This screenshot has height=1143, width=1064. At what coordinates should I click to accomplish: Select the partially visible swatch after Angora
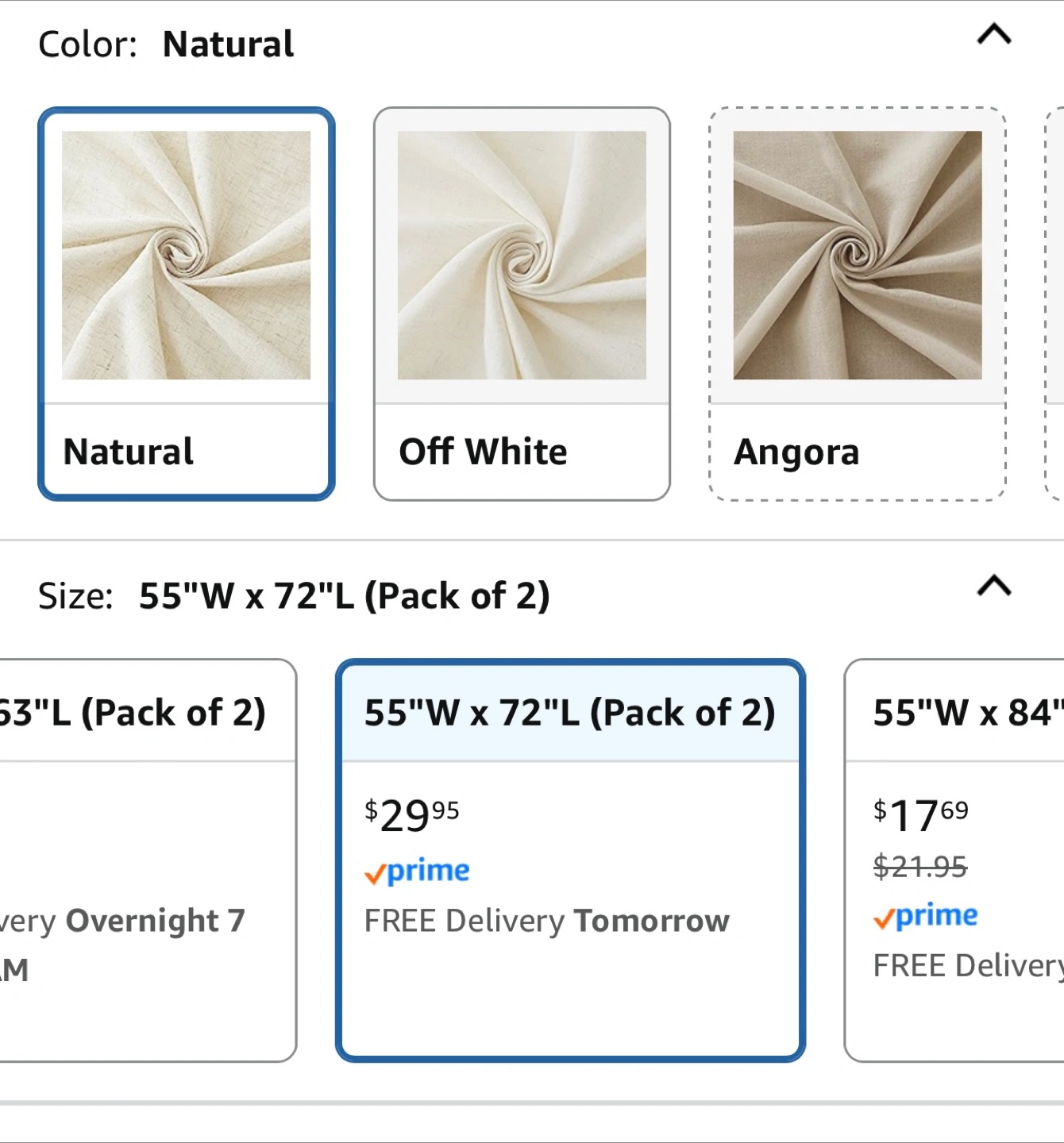click(1055, 303)
